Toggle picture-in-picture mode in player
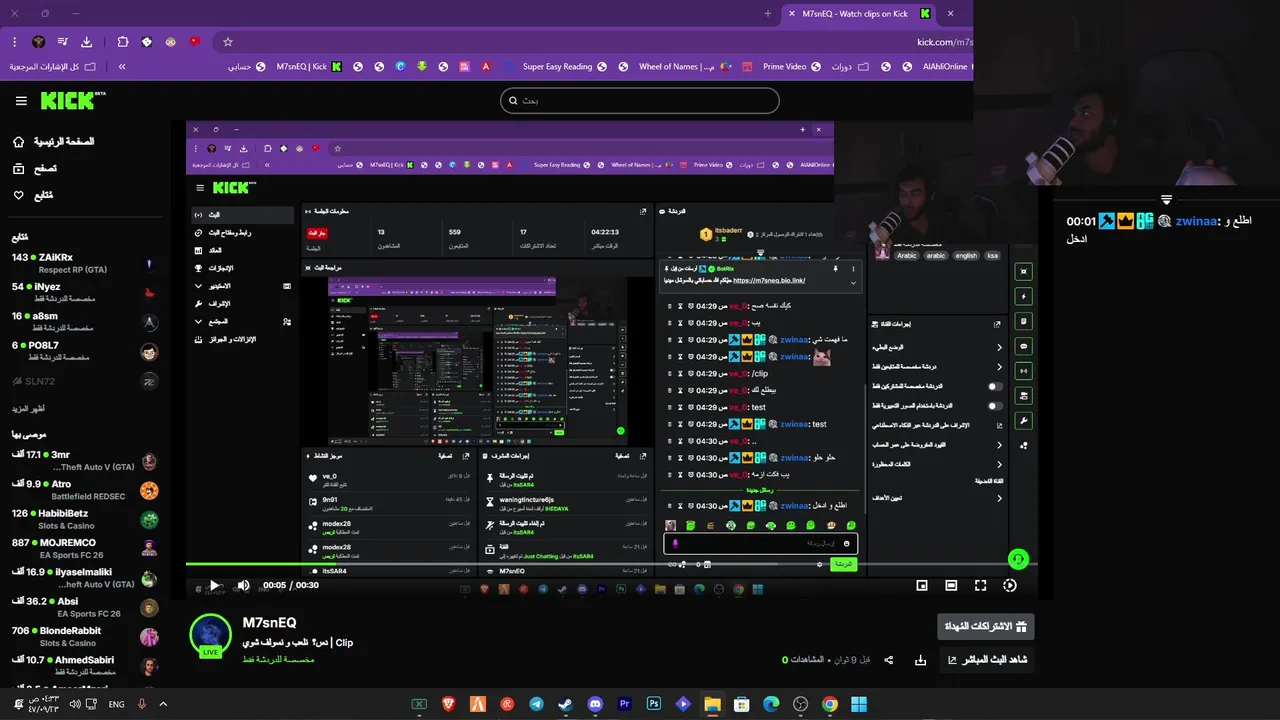This screenshot has width=1280, height=720. [x=922, y=585]
